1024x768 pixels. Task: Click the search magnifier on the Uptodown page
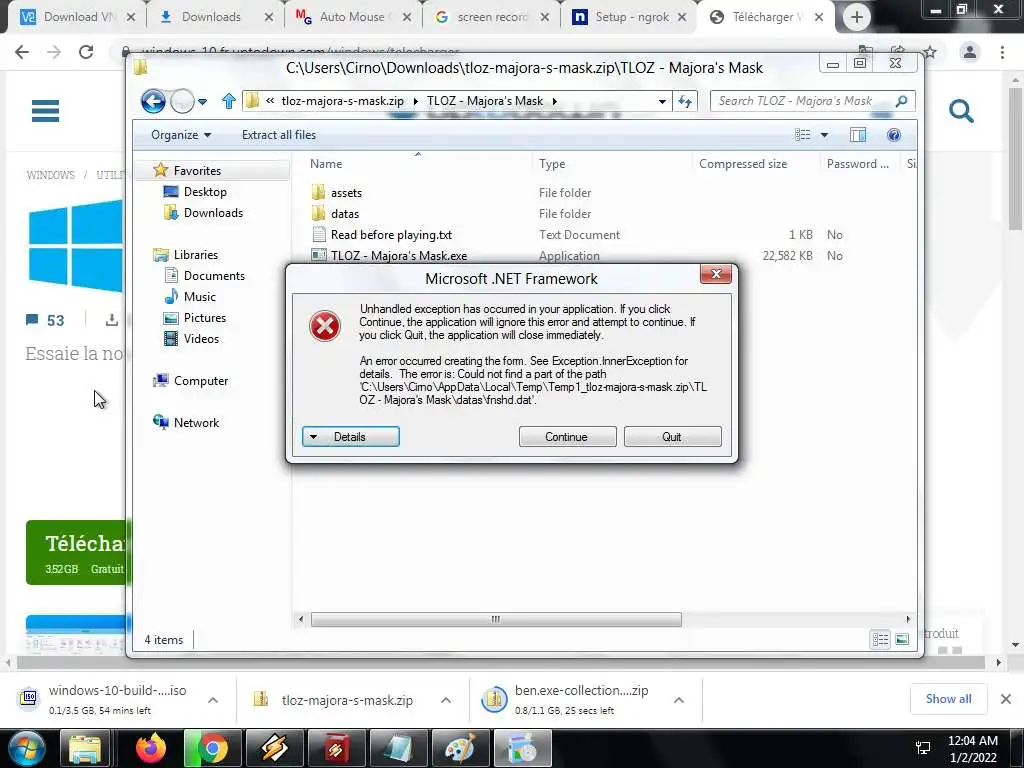(961, 111)
